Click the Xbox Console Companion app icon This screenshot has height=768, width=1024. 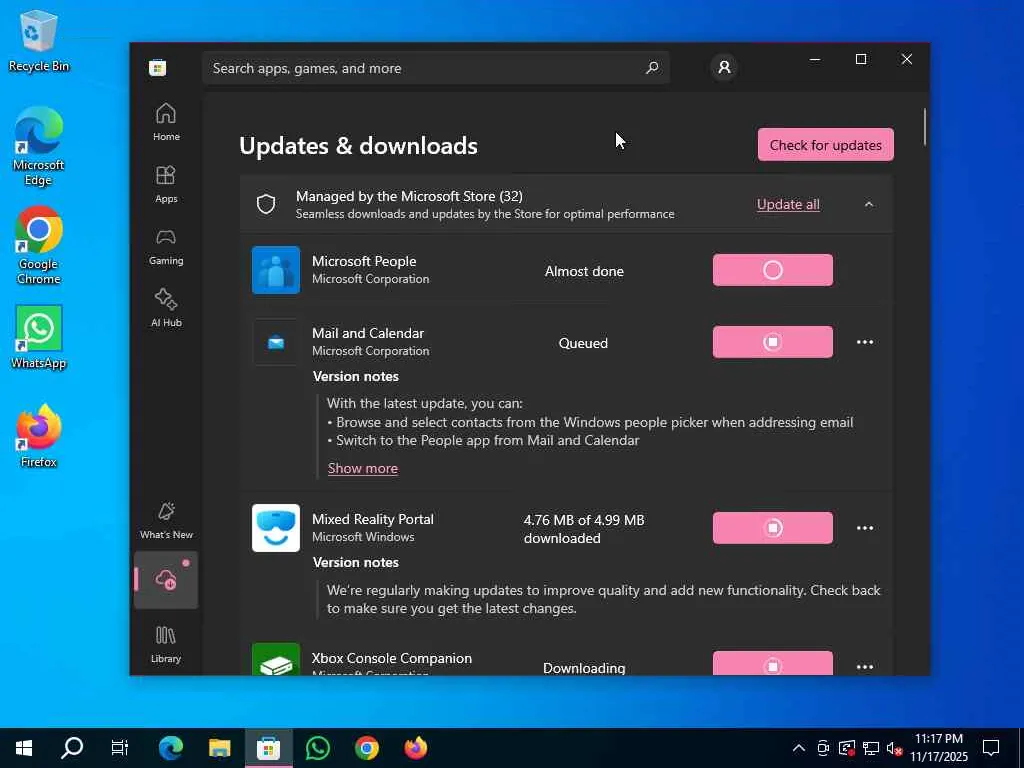pyautogui.click(x=276, y=660)
